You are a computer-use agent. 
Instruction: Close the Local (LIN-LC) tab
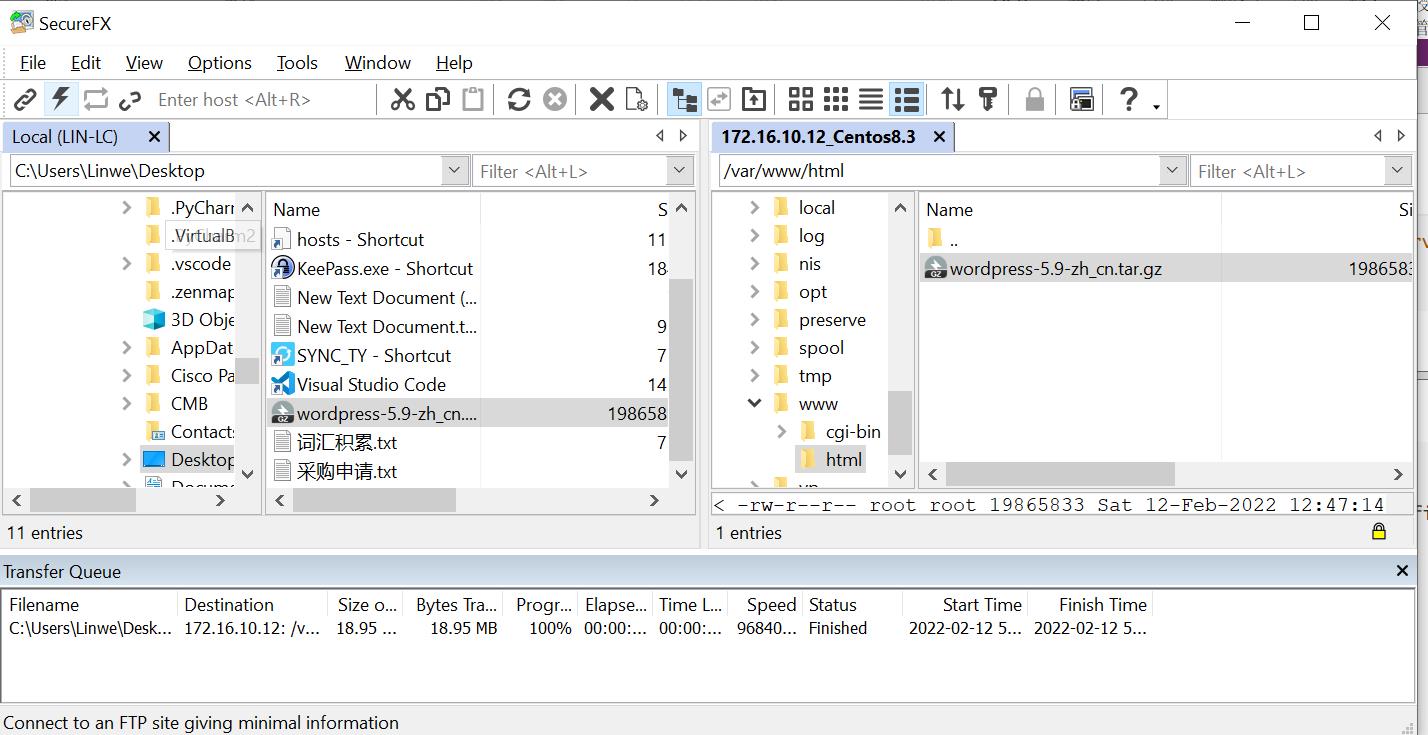pos(154,136)
